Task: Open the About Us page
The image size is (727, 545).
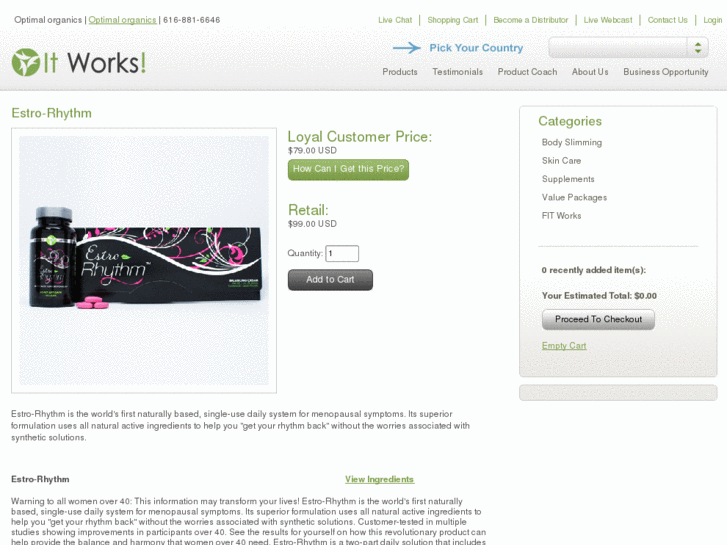Action: pyautogui.click(x=590, y=72)
